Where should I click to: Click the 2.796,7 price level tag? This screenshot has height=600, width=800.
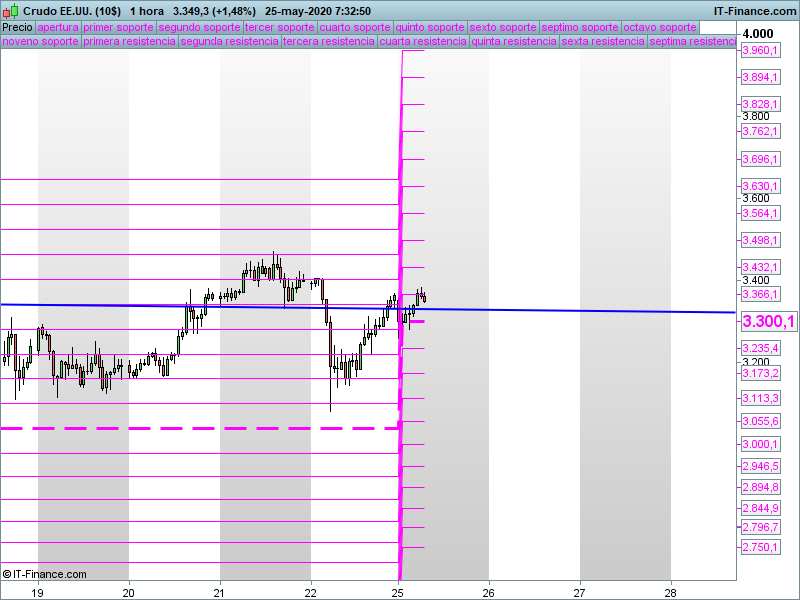click(760, 527)
